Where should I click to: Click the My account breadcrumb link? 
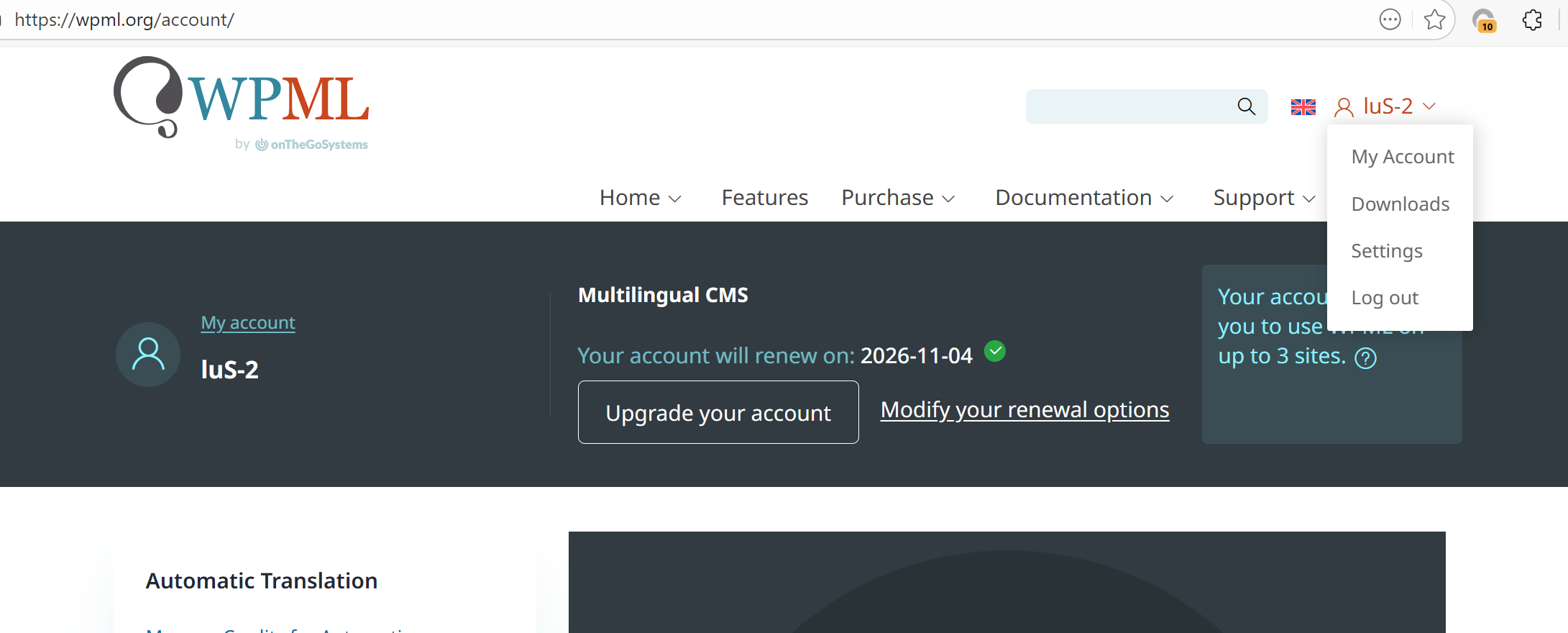[x=248, y=323]
